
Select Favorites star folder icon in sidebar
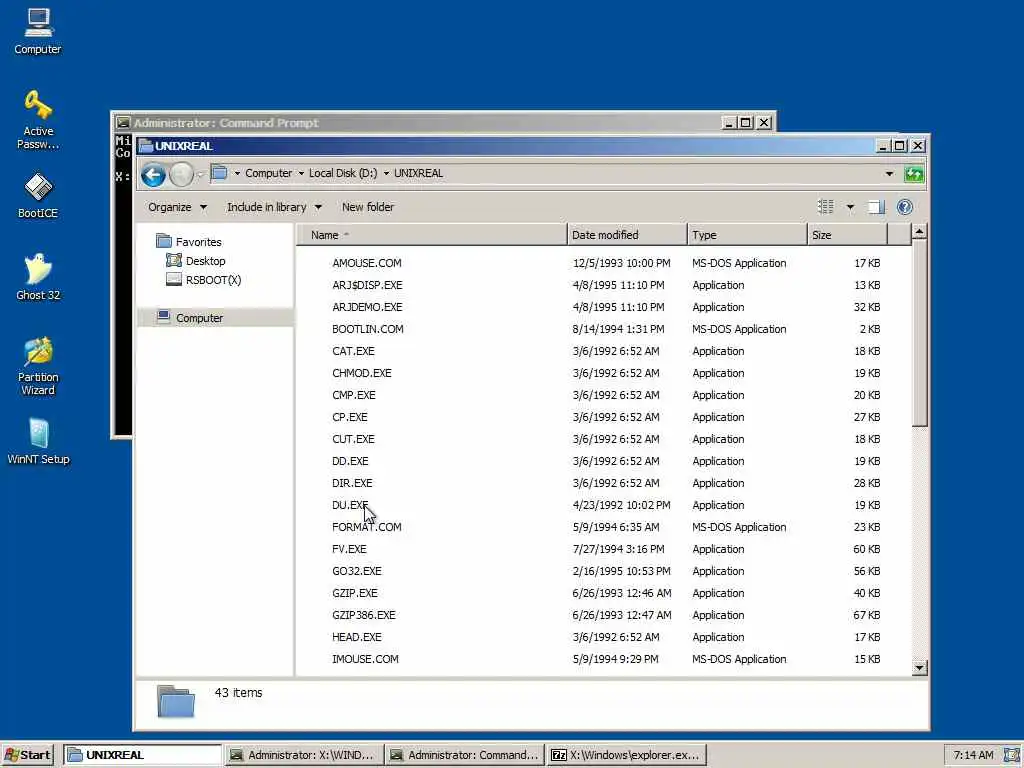click(163, 242)
